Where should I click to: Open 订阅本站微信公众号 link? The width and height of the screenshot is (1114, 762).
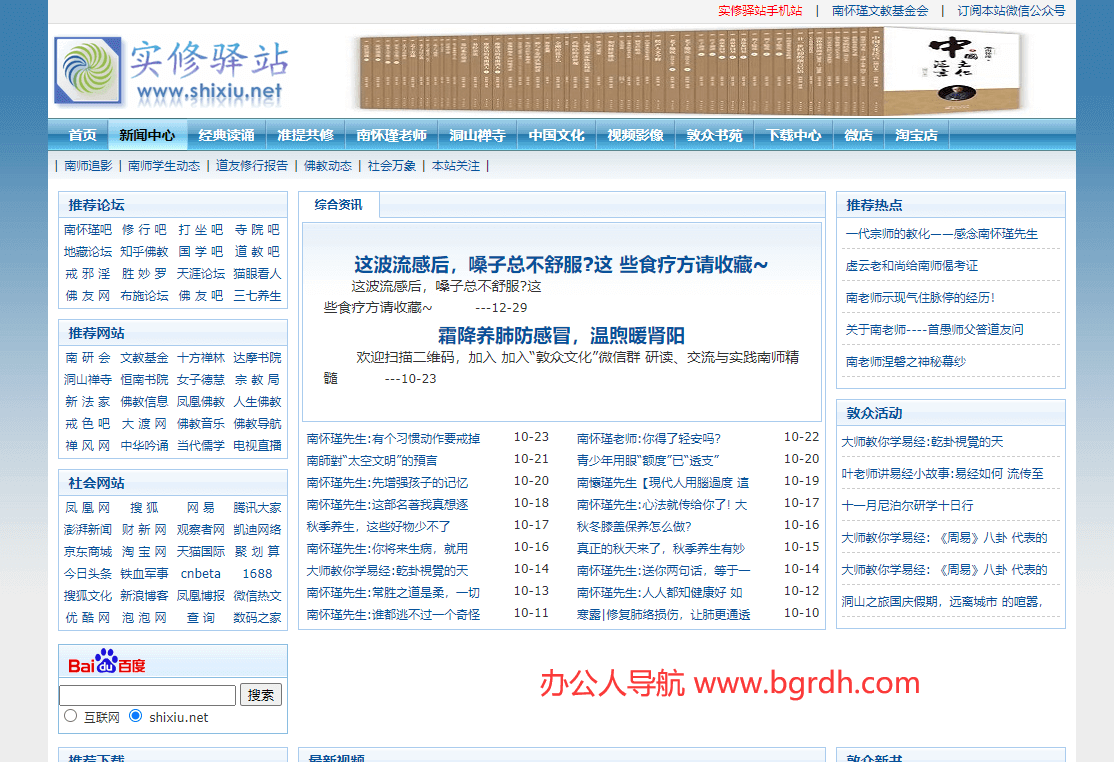pos(1011,11)
